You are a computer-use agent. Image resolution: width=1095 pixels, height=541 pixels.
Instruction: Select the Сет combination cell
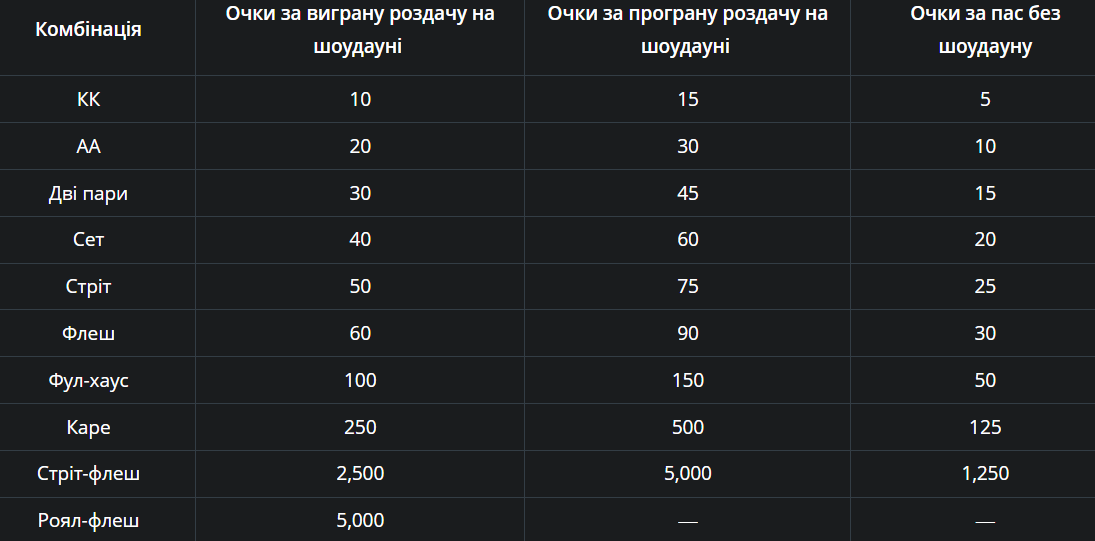tap(88, 239)
